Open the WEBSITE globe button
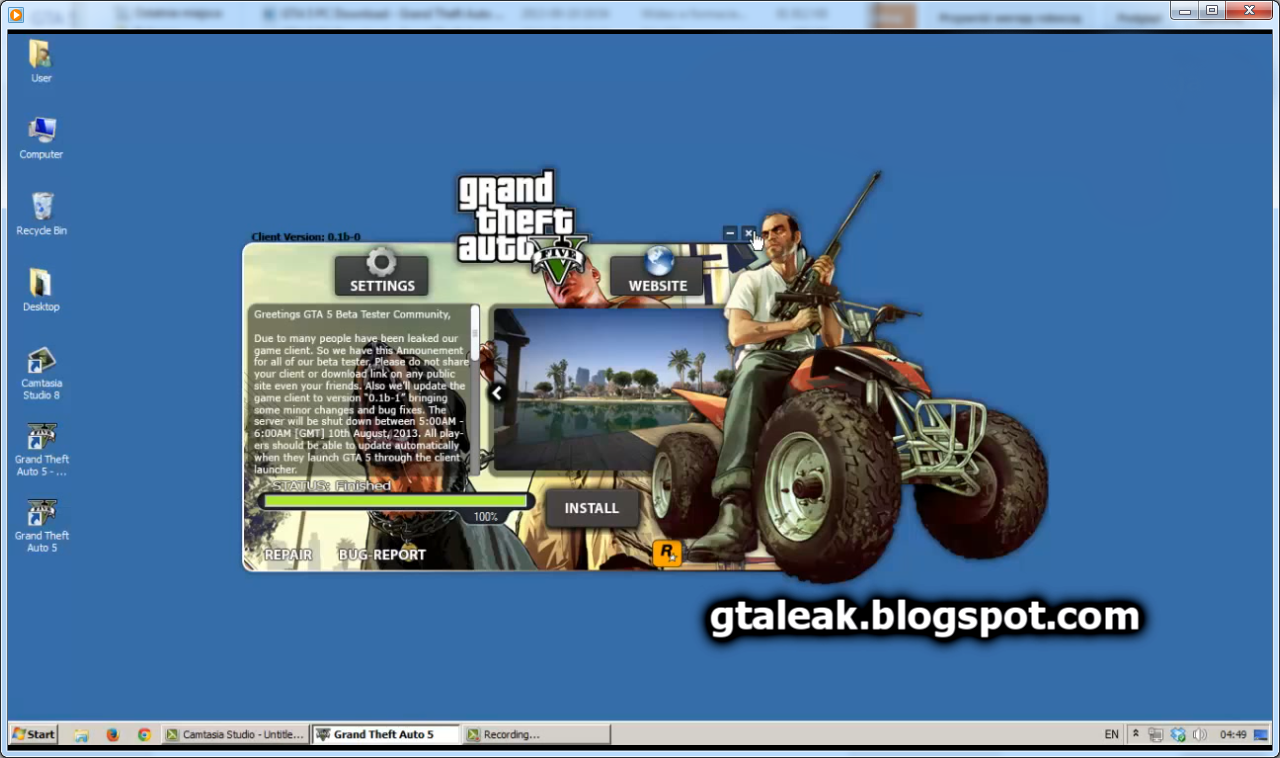 pyautogui.click(x=657, y=273)
